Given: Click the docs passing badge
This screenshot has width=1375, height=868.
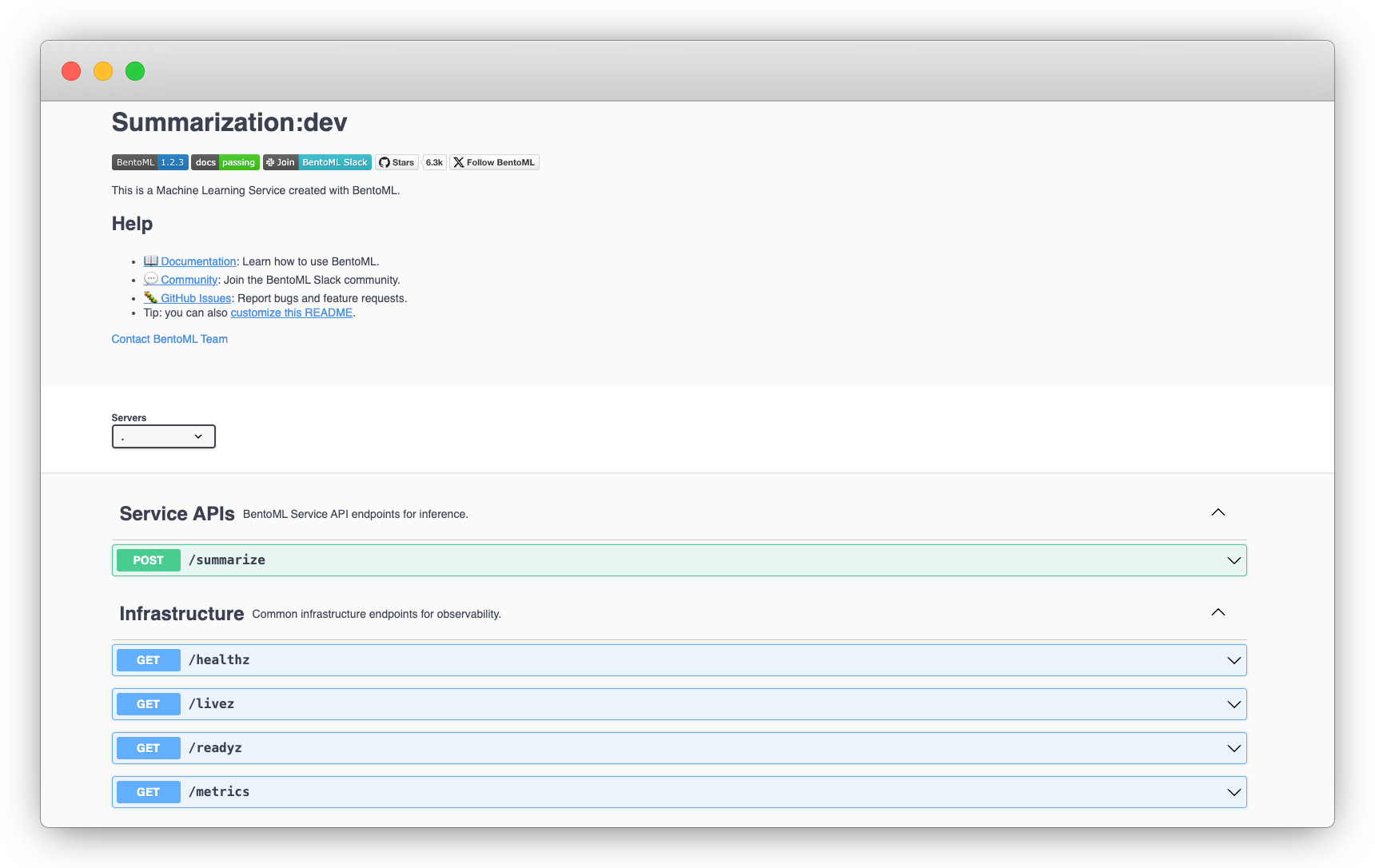Looking at the screenshot, I should 225,162.
